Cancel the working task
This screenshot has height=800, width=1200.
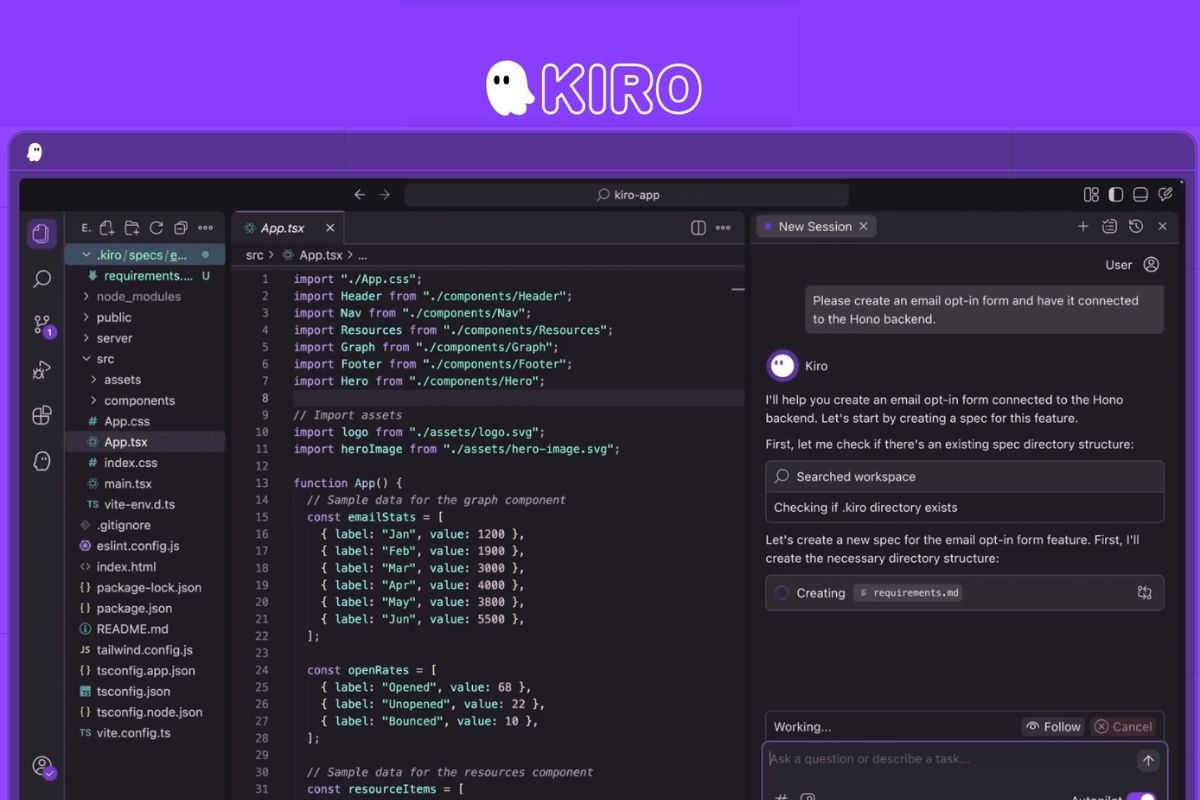(x=1123, y=727)
